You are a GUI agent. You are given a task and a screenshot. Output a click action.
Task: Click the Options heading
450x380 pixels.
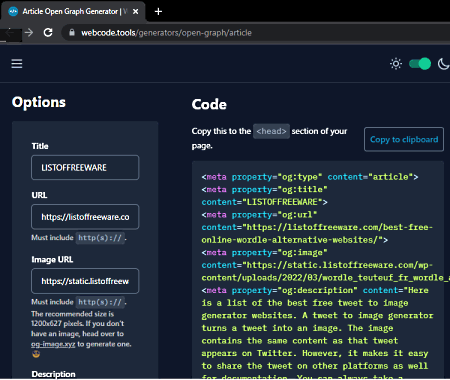pos(39,102)
